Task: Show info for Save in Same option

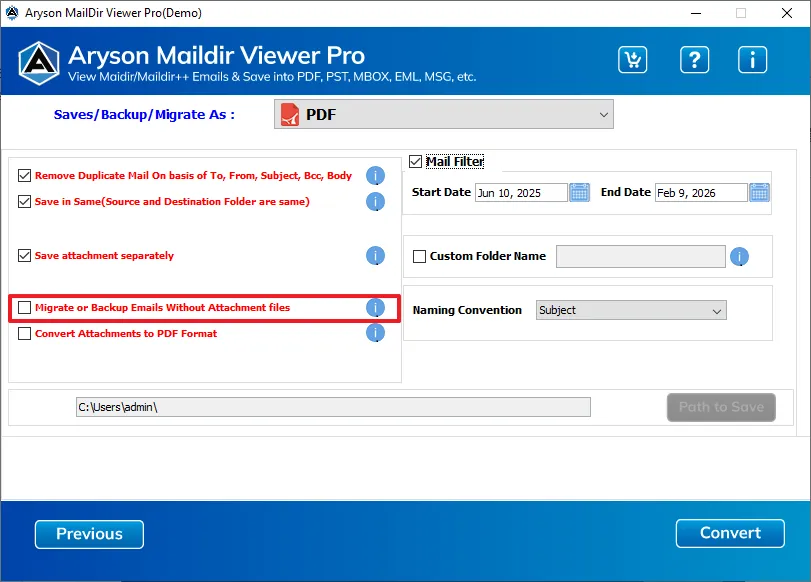Action: point(375,202)
